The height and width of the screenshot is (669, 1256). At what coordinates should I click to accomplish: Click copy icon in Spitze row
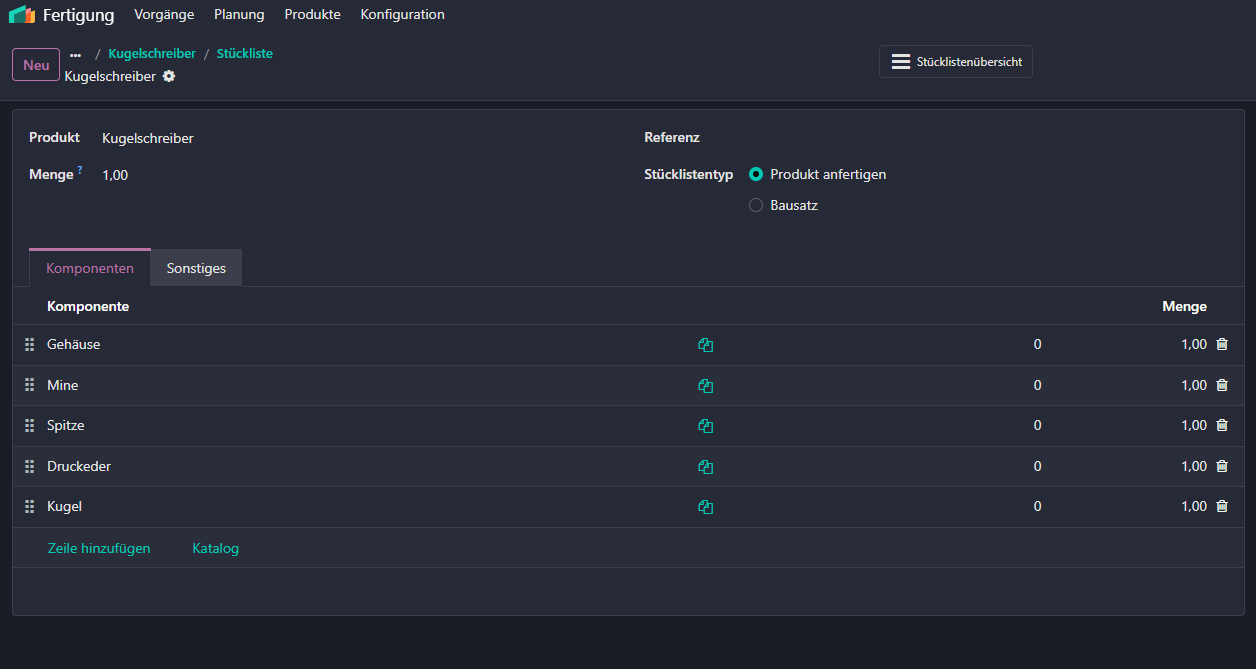click(706, 426)
